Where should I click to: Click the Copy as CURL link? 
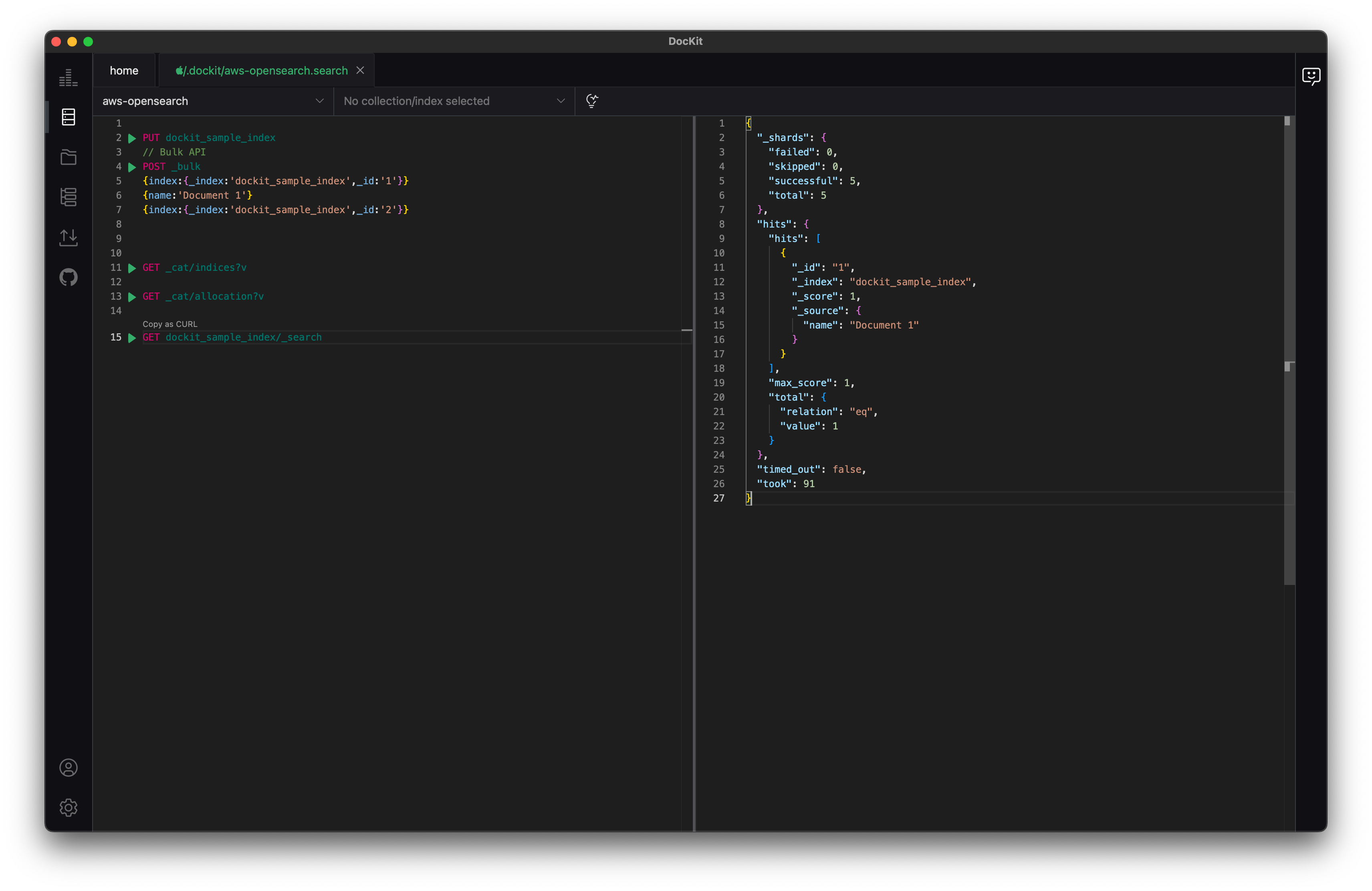point(170,324)
